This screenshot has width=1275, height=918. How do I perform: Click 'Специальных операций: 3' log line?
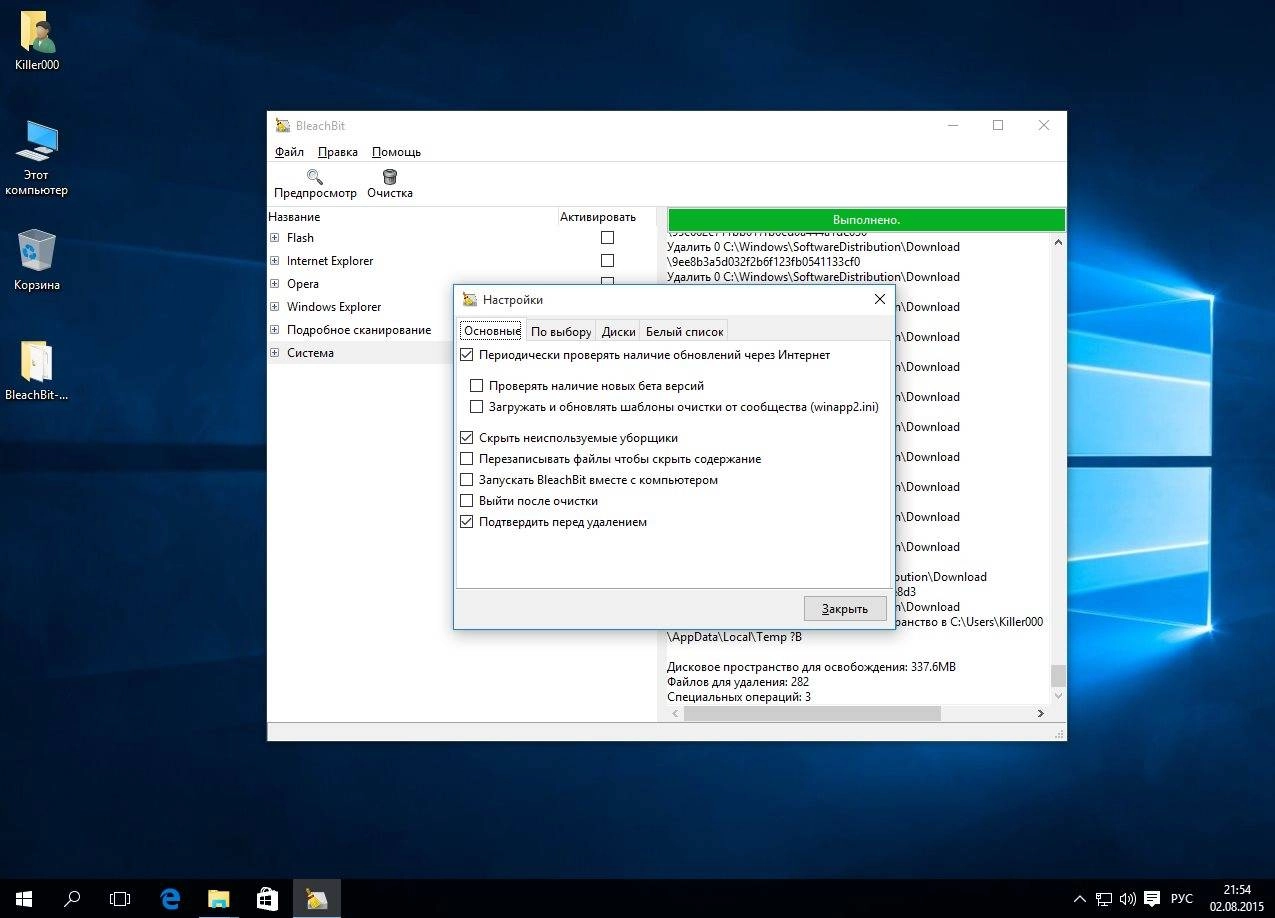[739, 697]
